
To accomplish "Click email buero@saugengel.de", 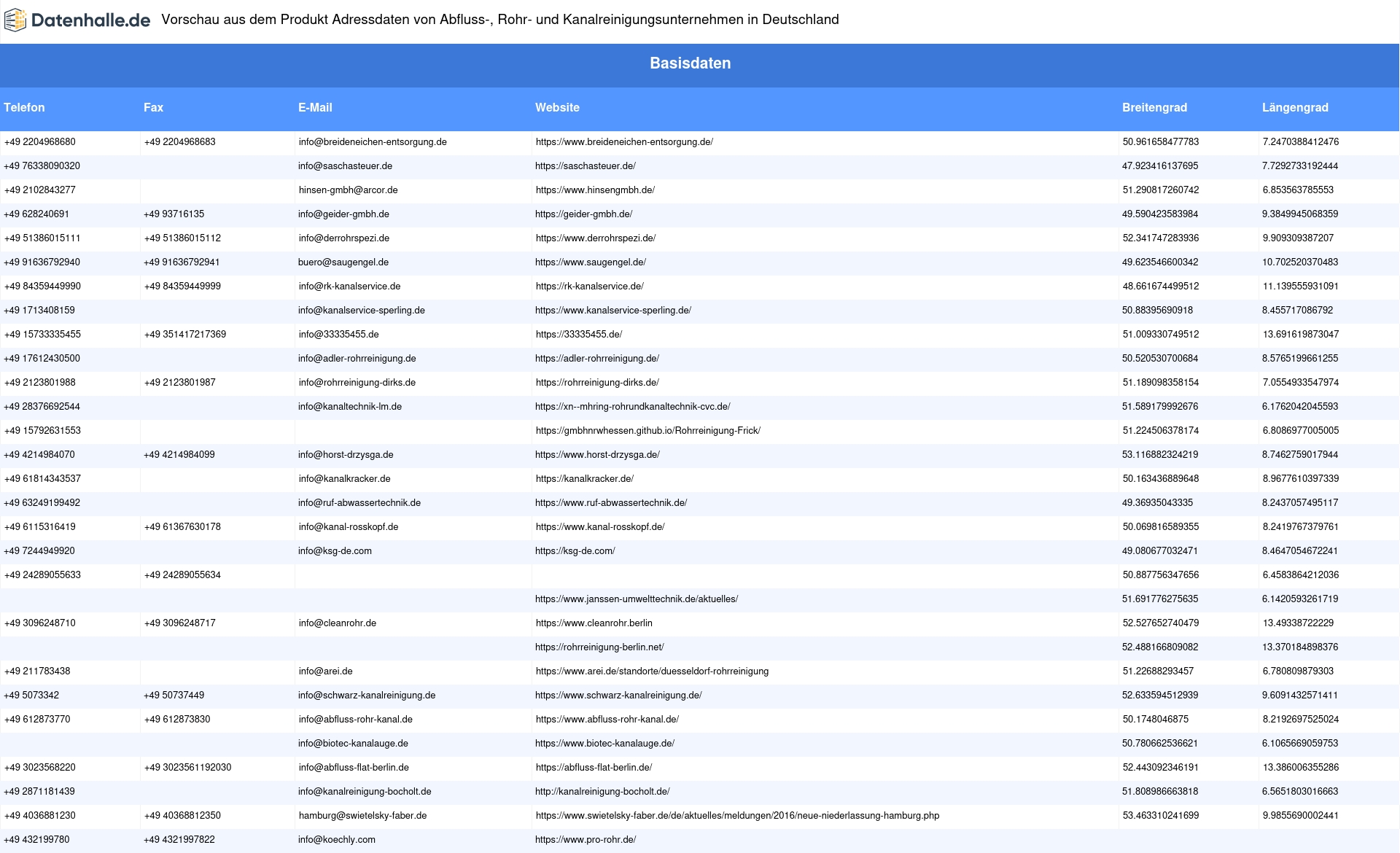I will click(x=343, y=262).
